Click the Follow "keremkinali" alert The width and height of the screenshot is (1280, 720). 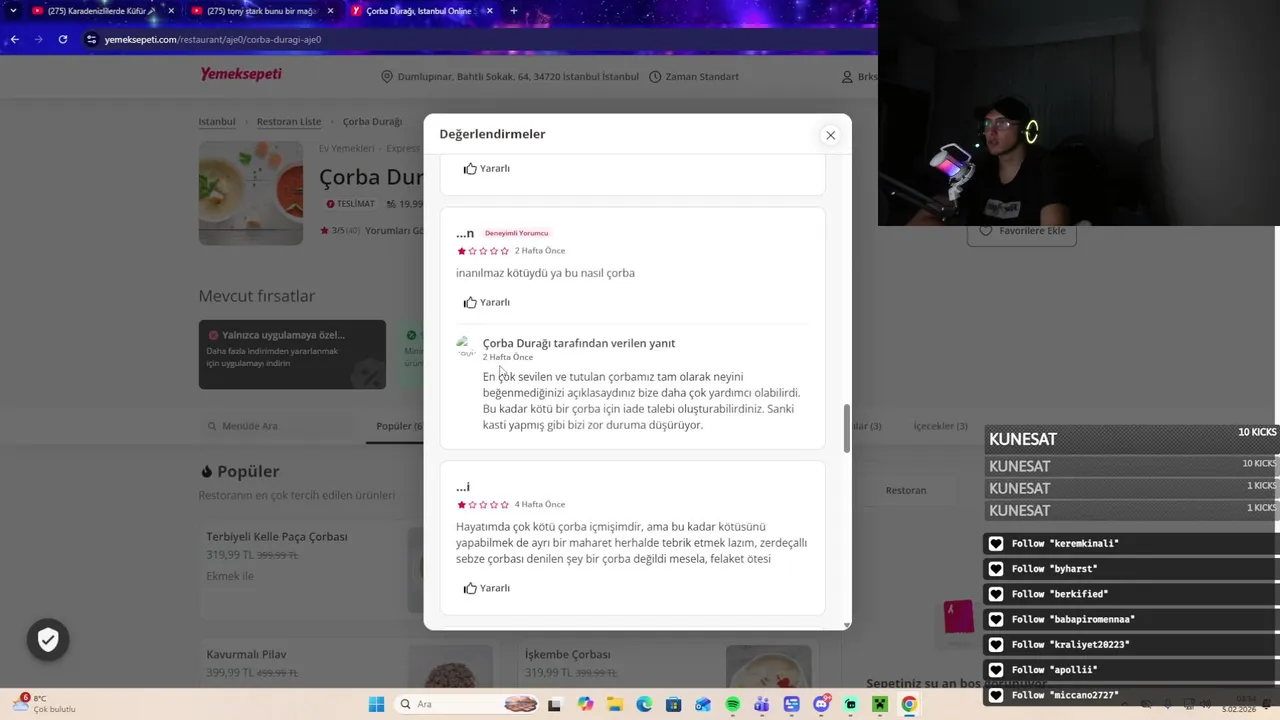(x=1131, y=544)
